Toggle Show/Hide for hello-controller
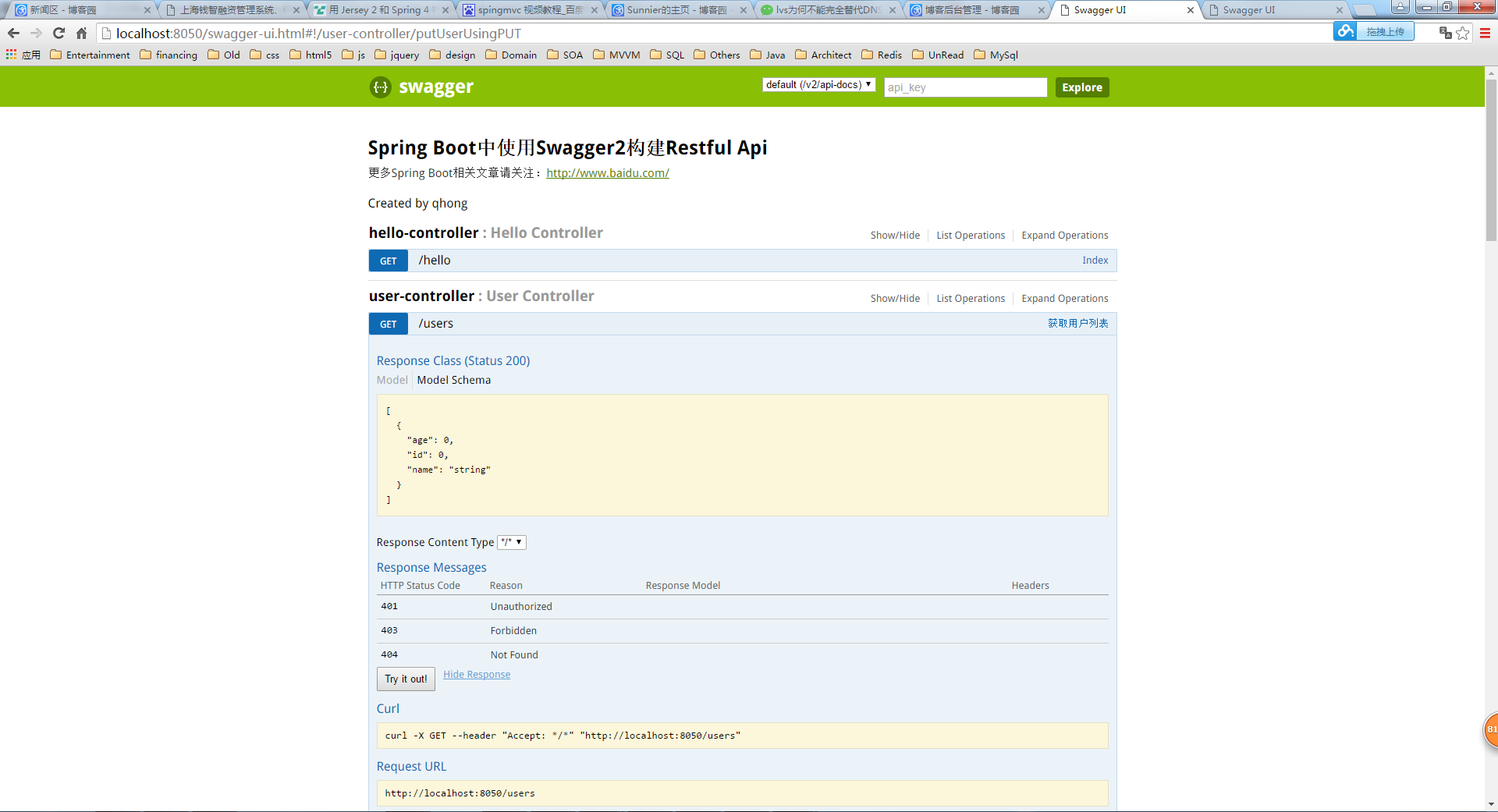Viewport: 1498px width, 812px height. click(895, 235)
